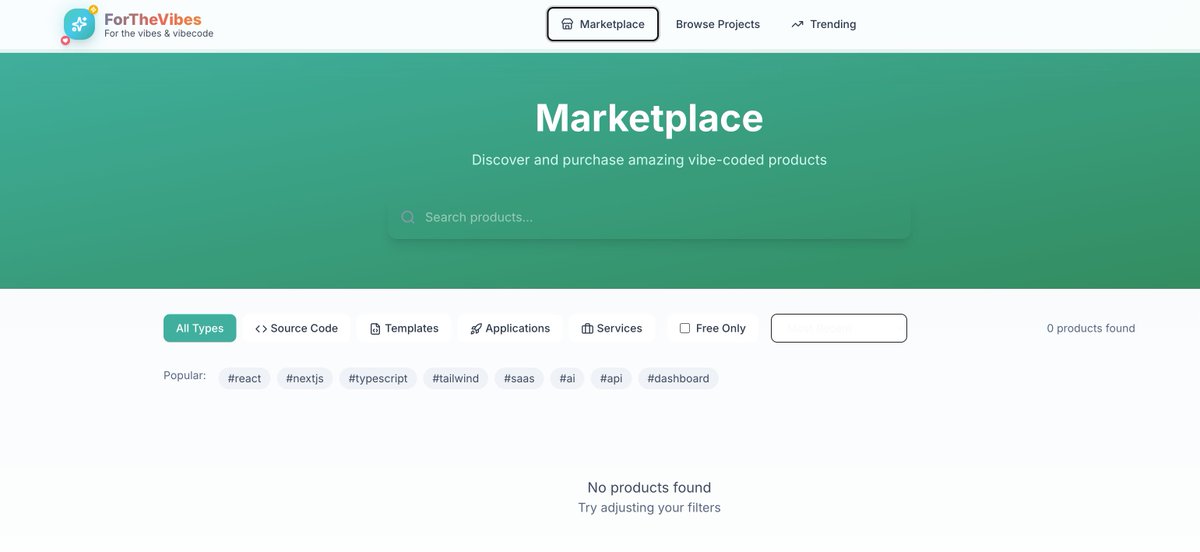Viewport: 1200px width, 552px height.
Task: Select the #saas popular tag
Action: [x=519, y=378]
